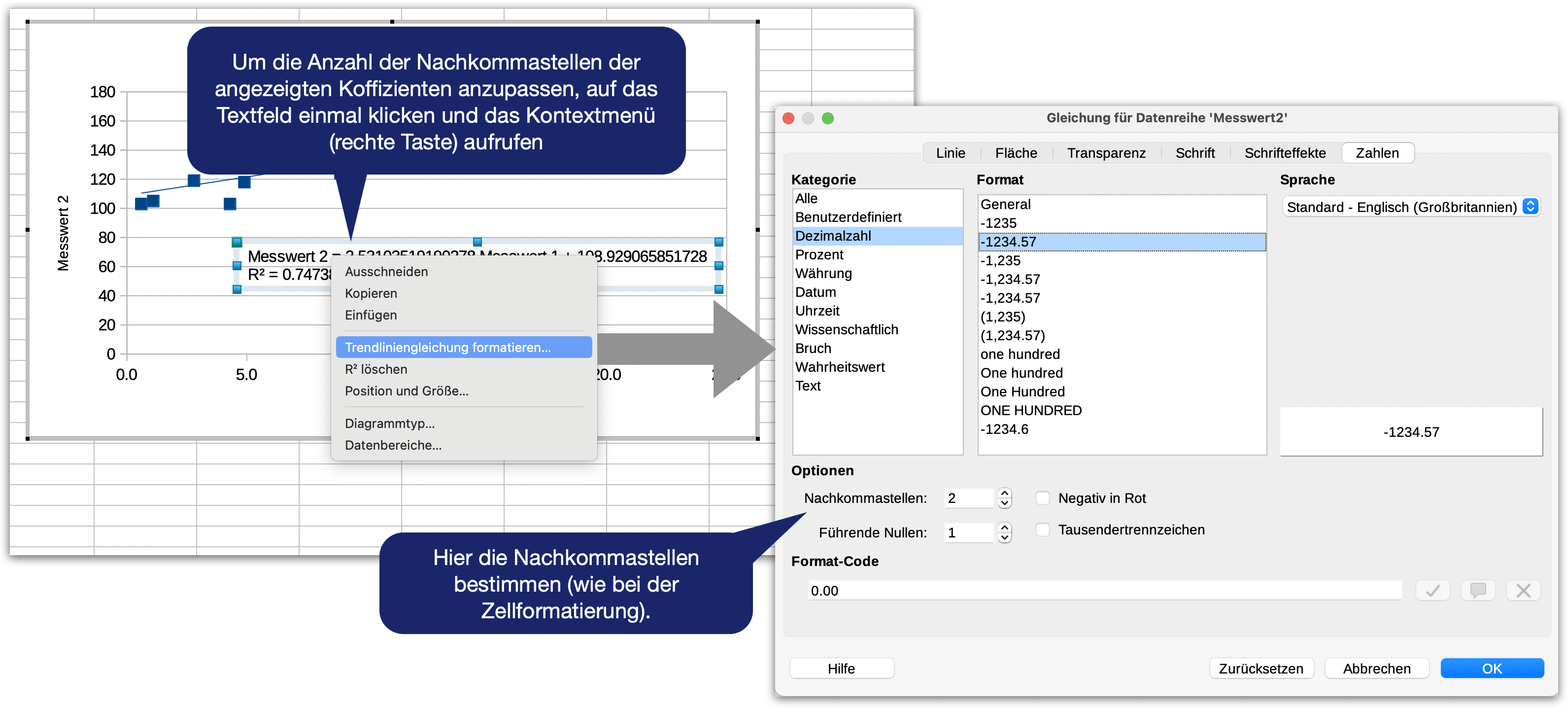The height and width of the screenshot is (709, 1568).
Task: Select the Wissenschaftlich category
Action: point(846,329)
